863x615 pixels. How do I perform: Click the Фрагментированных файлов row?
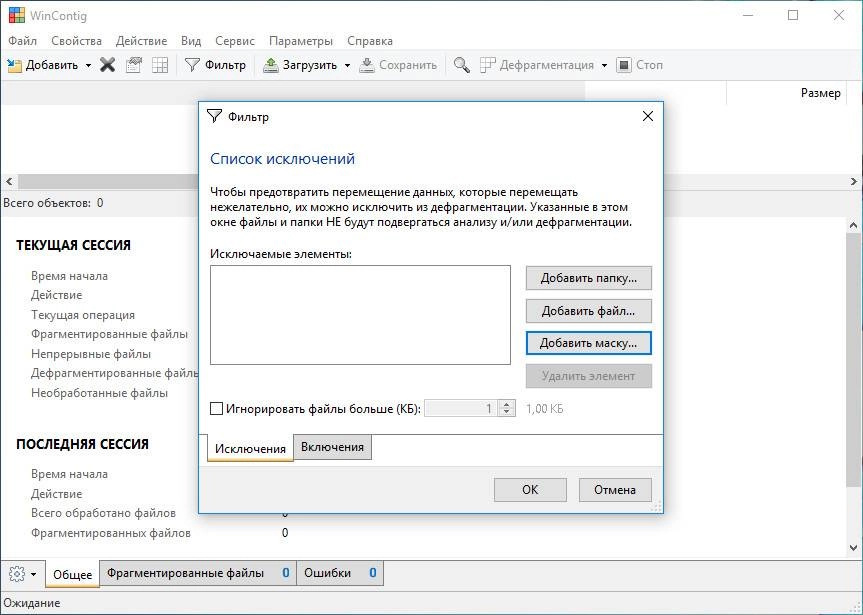pyautogui.click(x=111, y=533)
